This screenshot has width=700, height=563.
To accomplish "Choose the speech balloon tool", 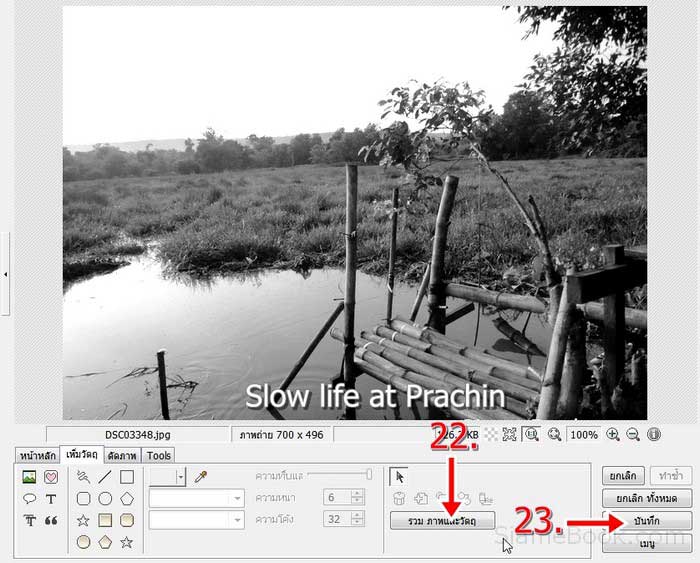I will tap(29, 498).
